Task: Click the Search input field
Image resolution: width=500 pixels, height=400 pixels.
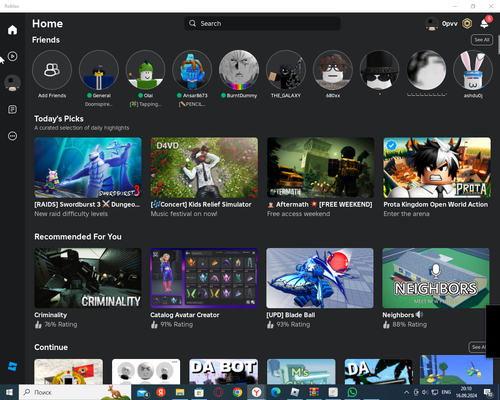Action: coord(262,23)
